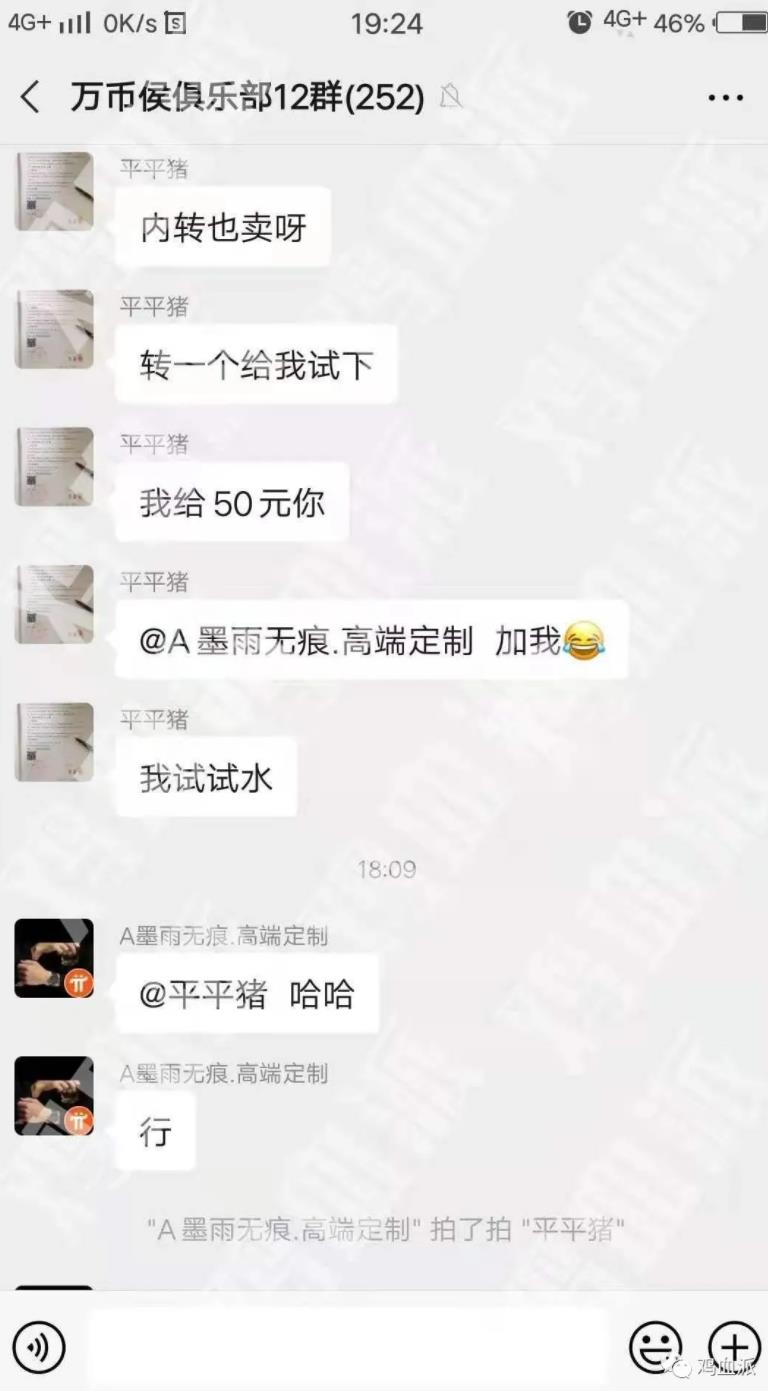Tap the back arrow to leave the chat

coord(30,97)
